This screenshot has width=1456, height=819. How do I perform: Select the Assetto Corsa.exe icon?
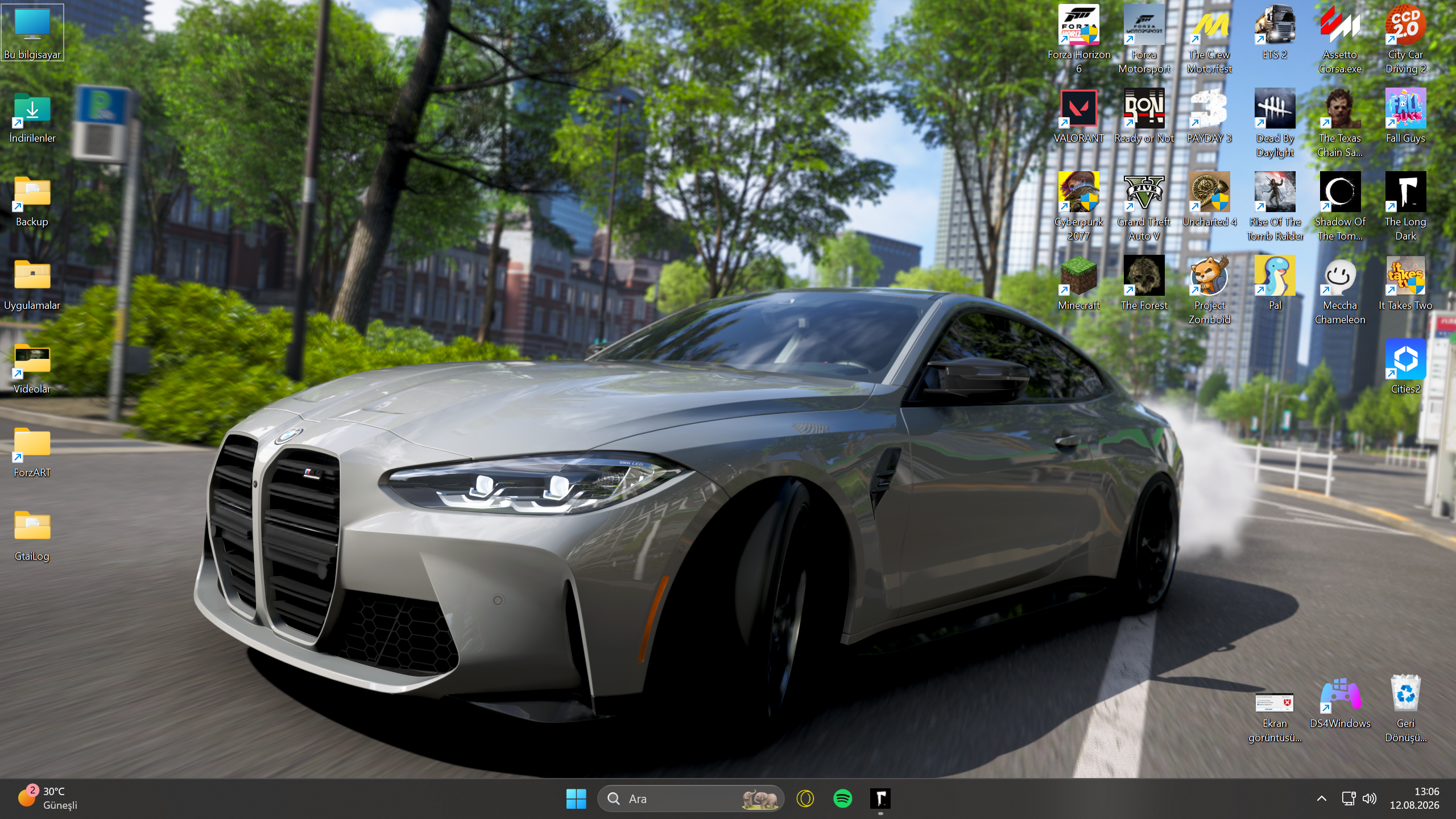(1341, 40)
